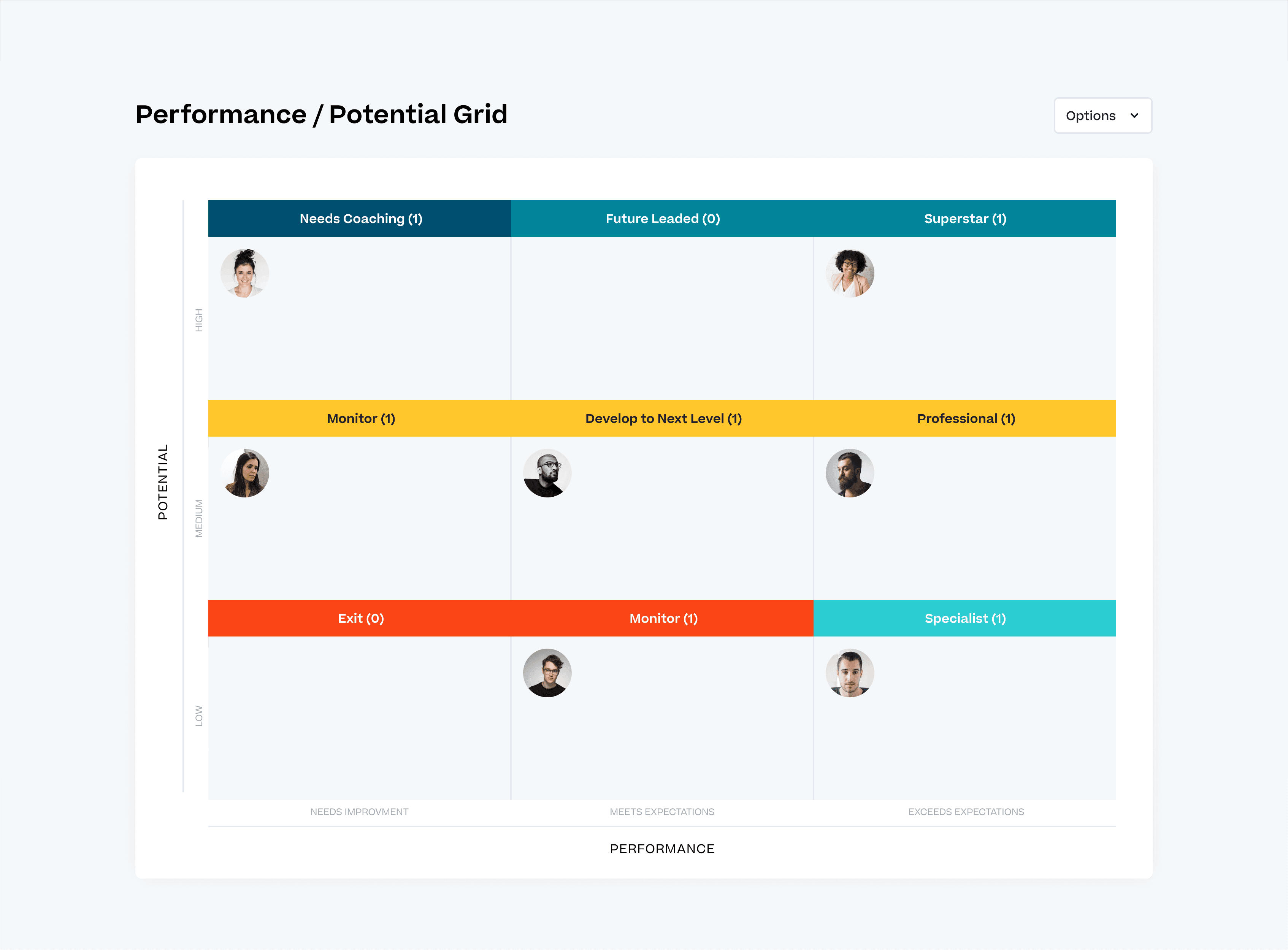Click the avatar in the medium-potential Monitor cell

click(x=244, y=473)
